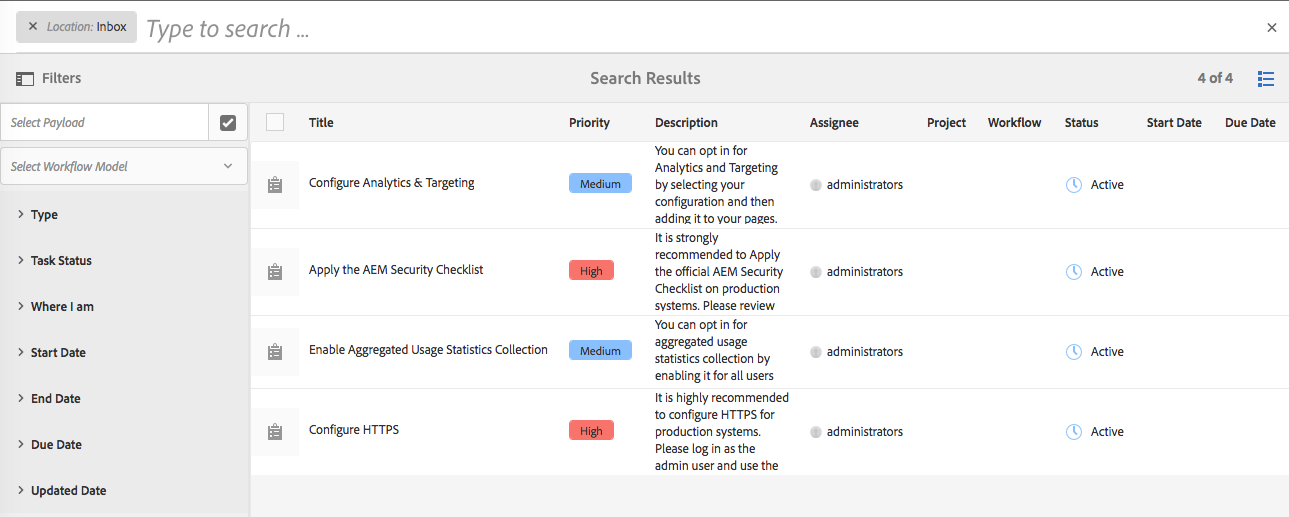
Task: Expand the Task Status filter
Action: 60,260
